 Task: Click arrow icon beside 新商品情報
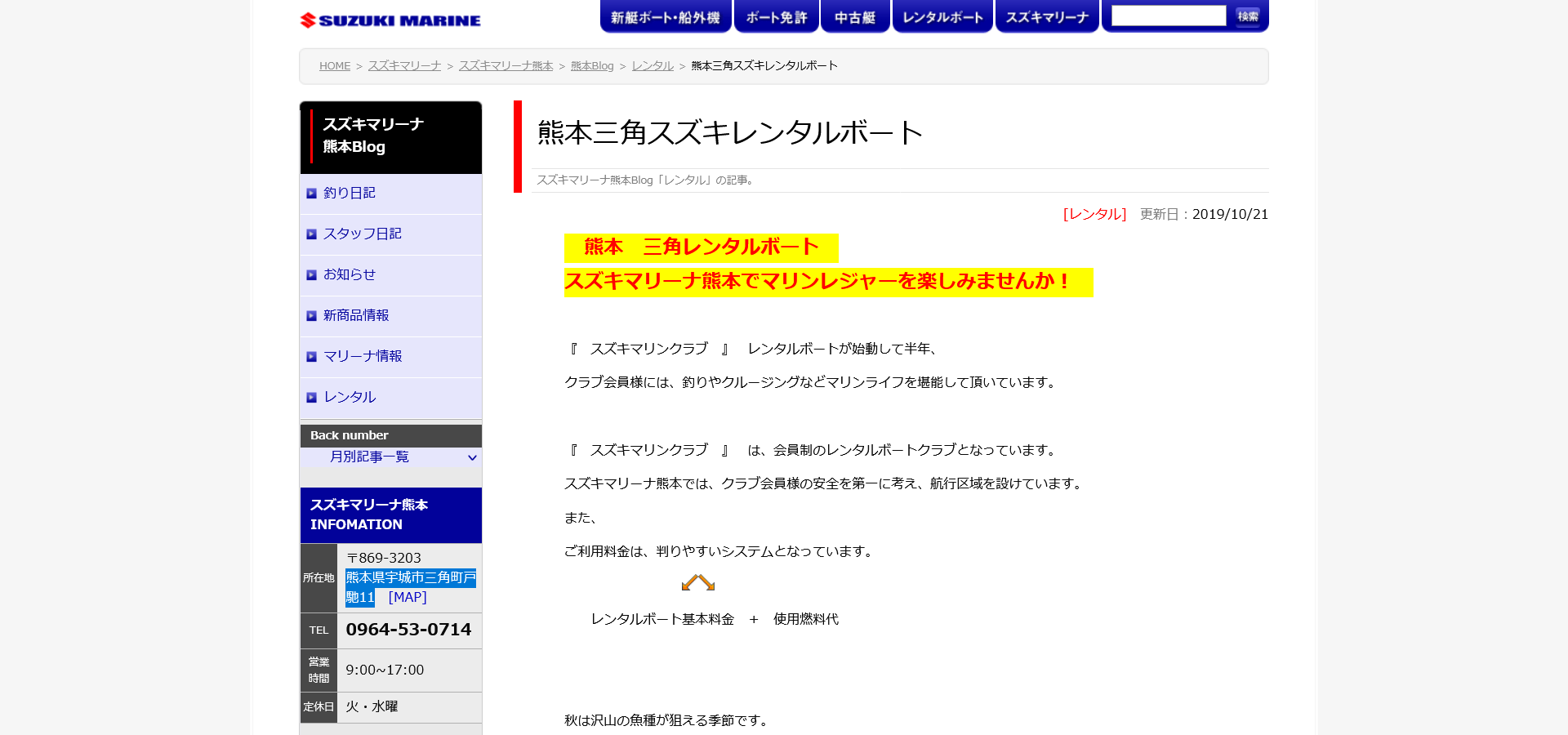point(311,316)
